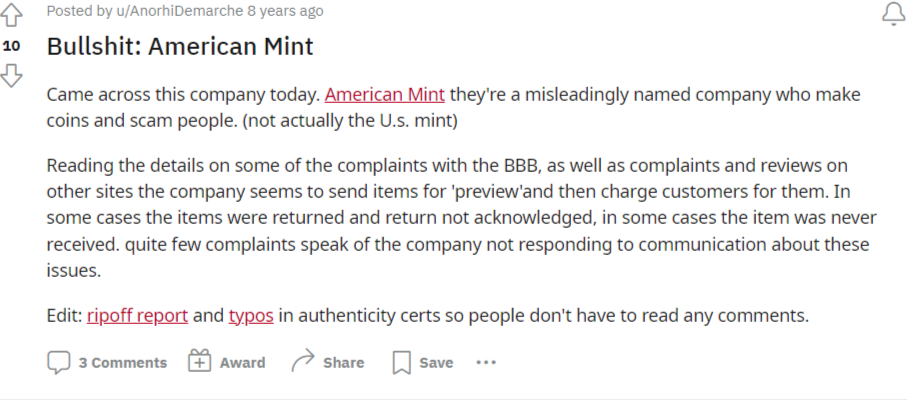Click the vote score number 10
The width and height of the screenshot is (907, 400).
pos(11,46)
